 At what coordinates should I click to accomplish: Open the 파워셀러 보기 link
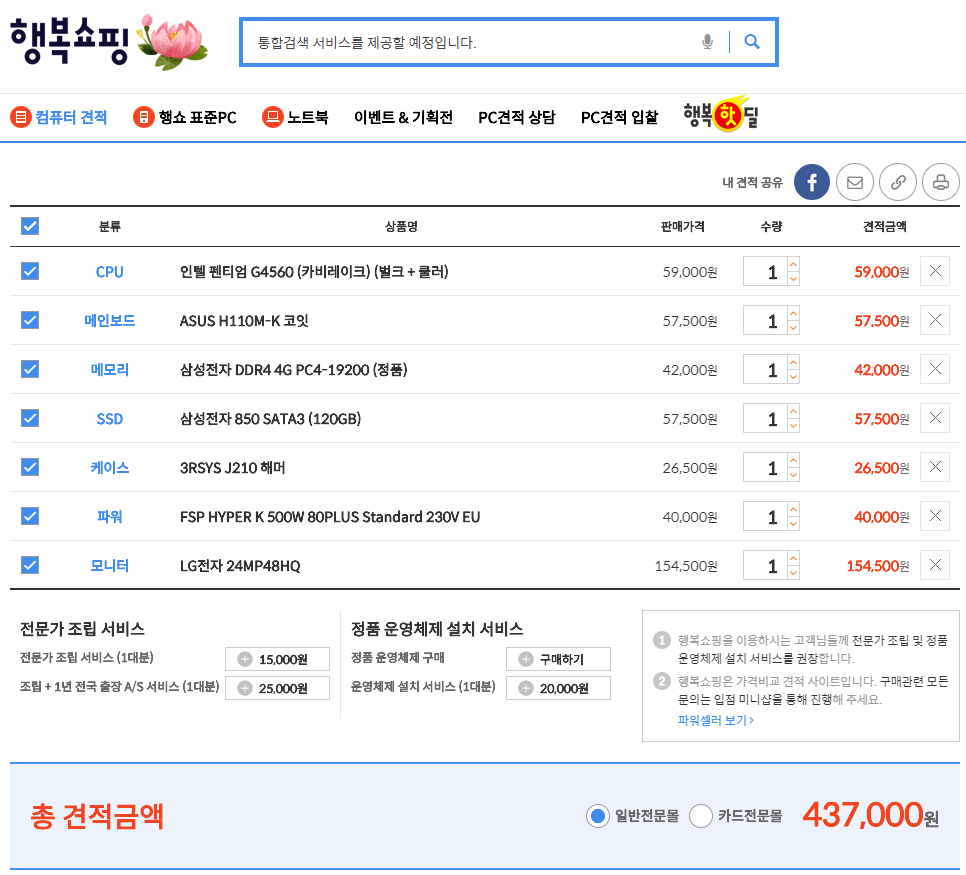715,720
